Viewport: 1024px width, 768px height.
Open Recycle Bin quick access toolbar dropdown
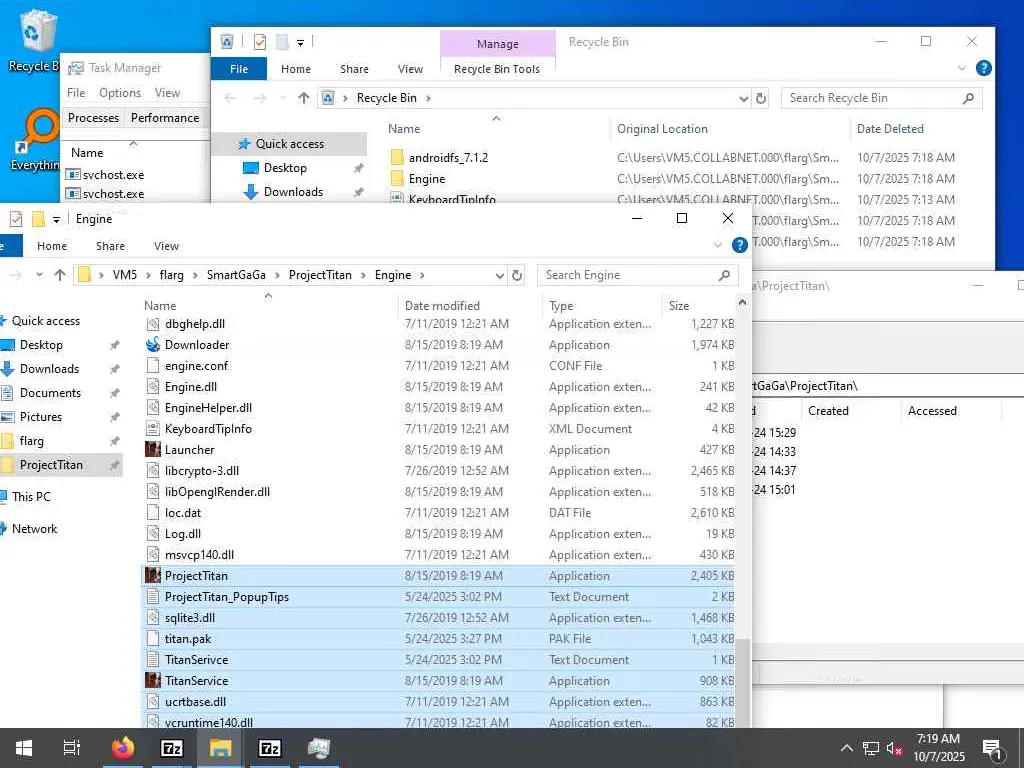tap(300, 42)
